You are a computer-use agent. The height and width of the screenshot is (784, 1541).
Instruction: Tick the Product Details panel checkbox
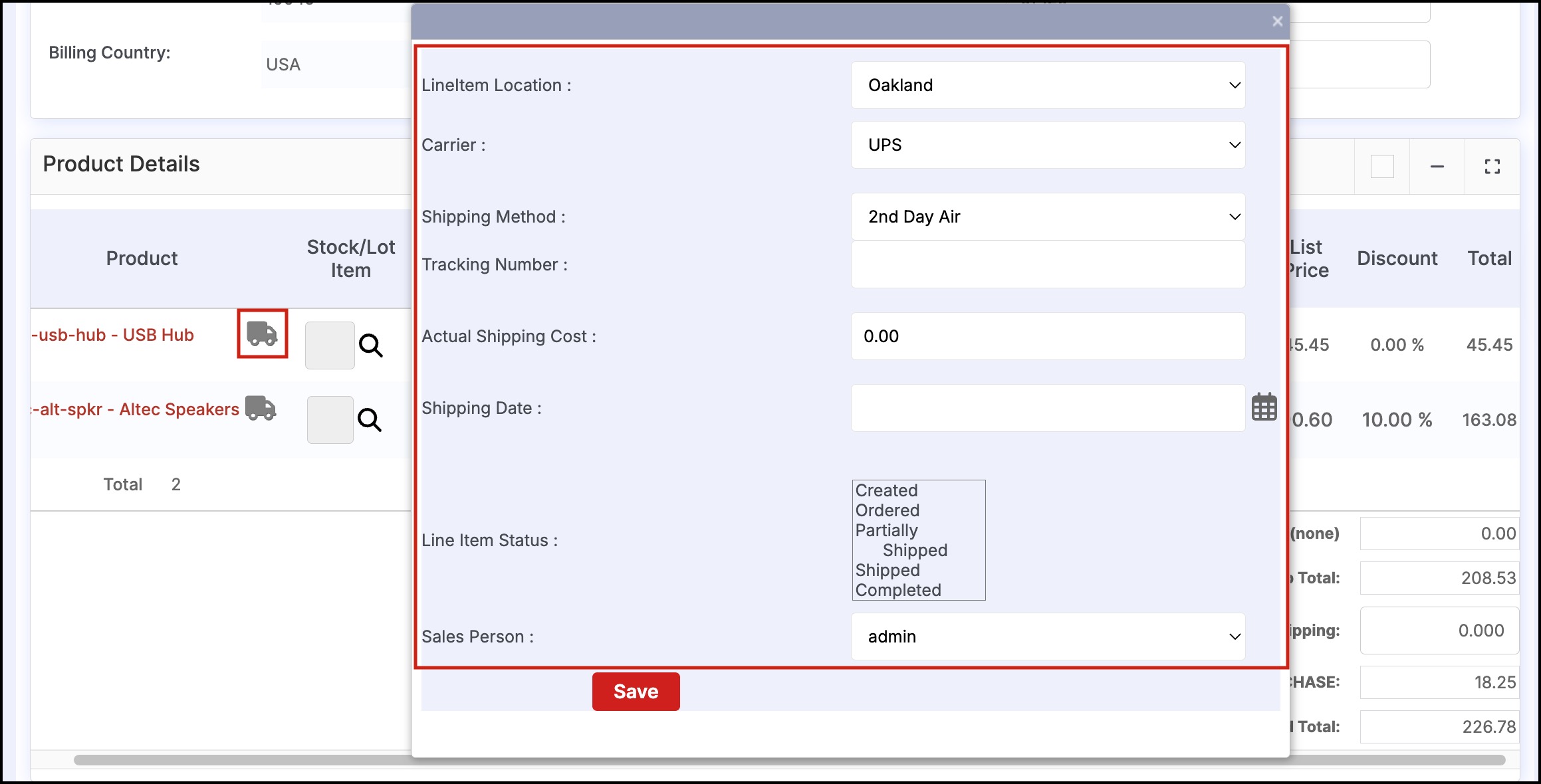(x=1382, y=166)
